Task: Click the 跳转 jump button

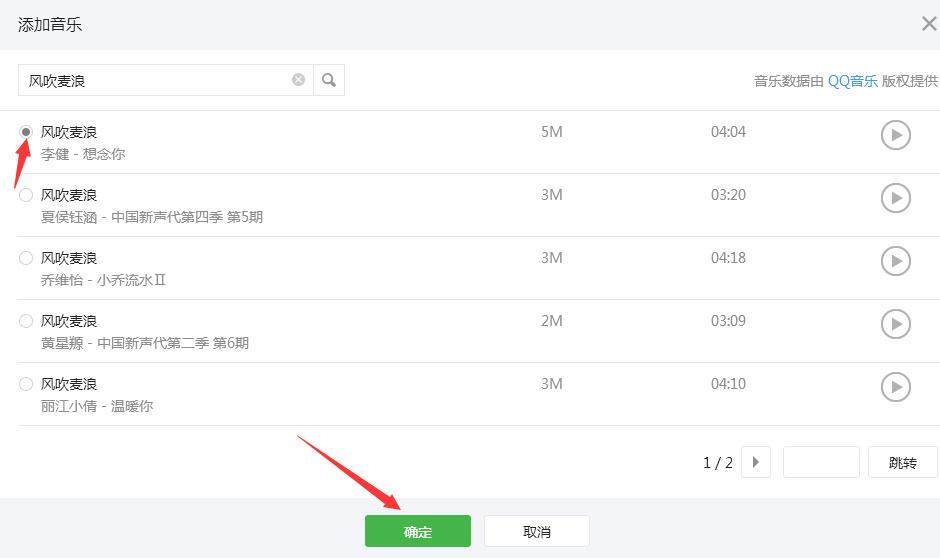Action: click(x=902, y=462)
